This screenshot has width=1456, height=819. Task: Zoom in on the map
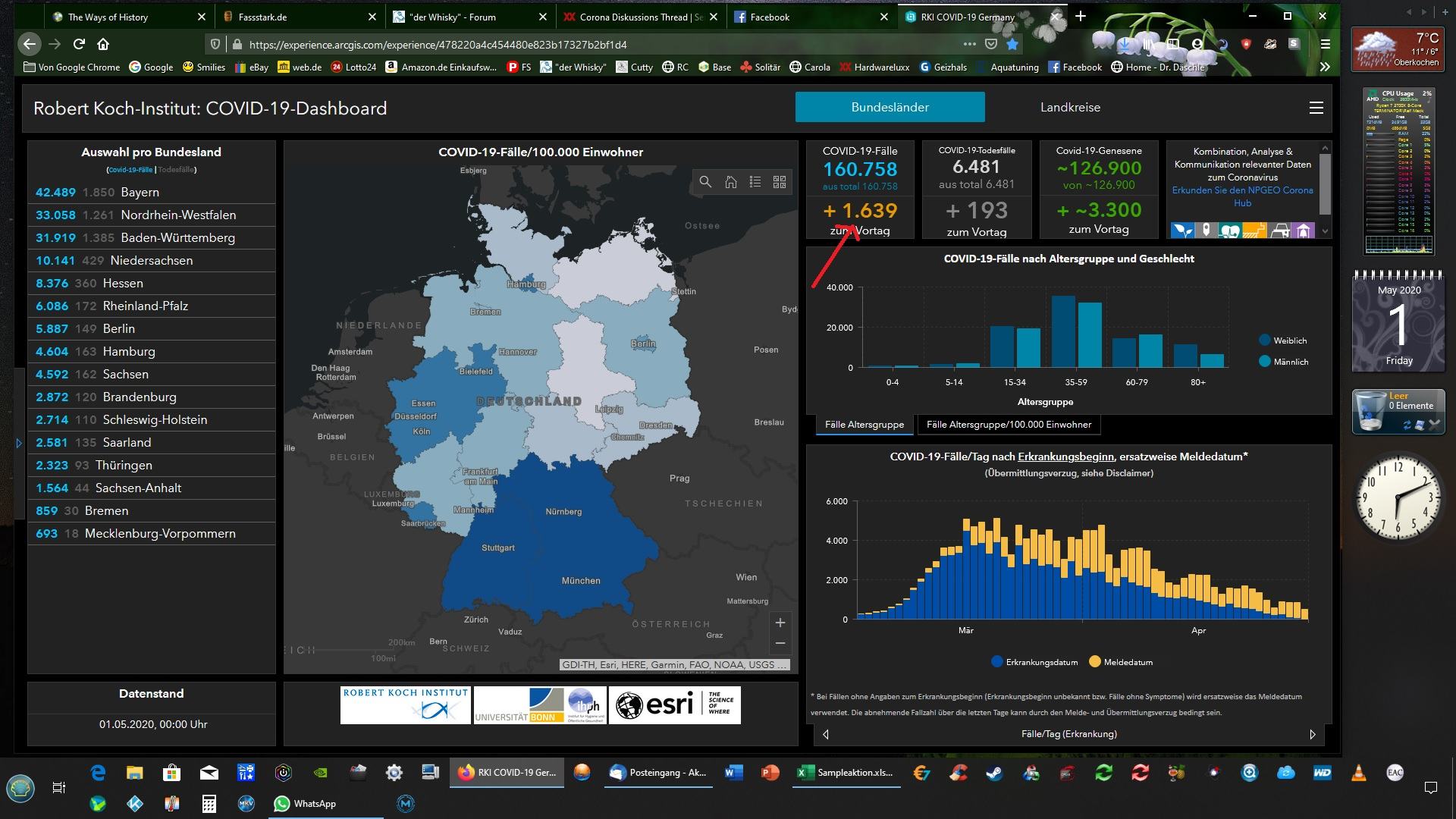click(780, 623)
